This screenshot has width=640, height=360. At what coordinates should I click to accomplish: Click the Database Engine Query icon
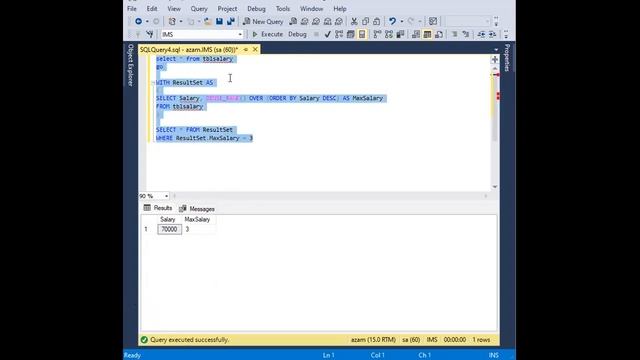pos(293,21)
